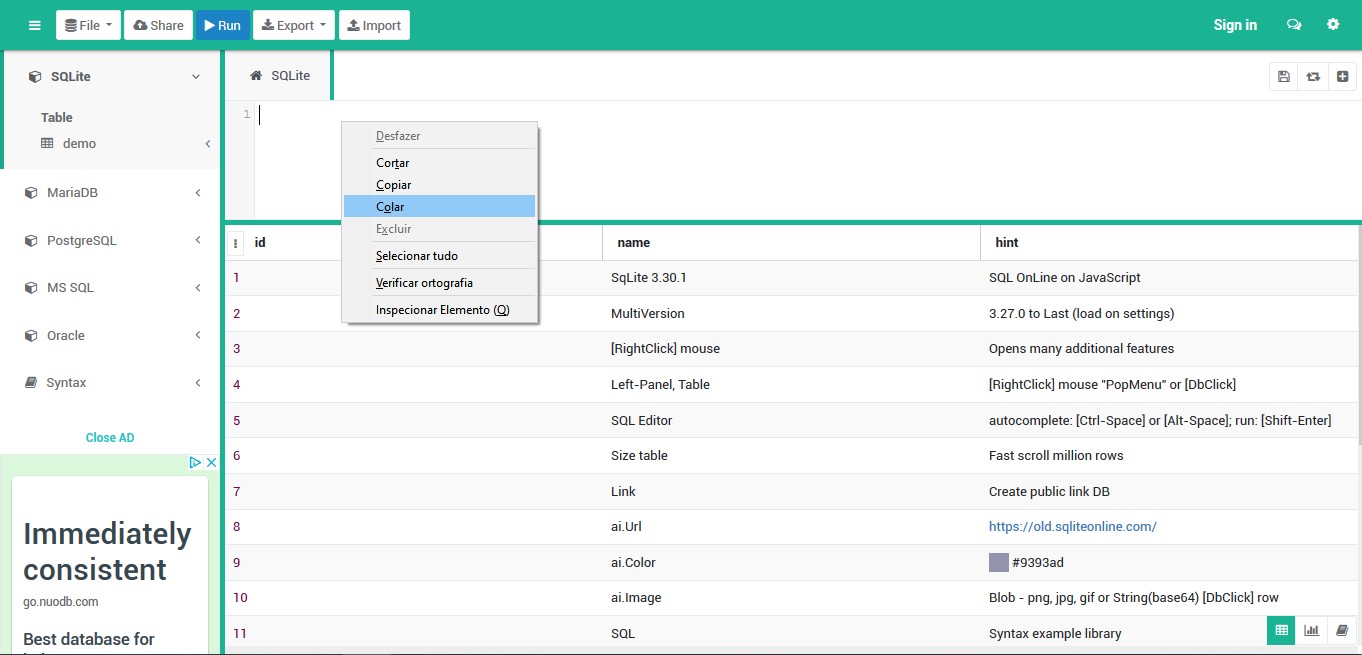Choose Verificar ortografia in the context menu
The image size is (1362, 655).
439,283
